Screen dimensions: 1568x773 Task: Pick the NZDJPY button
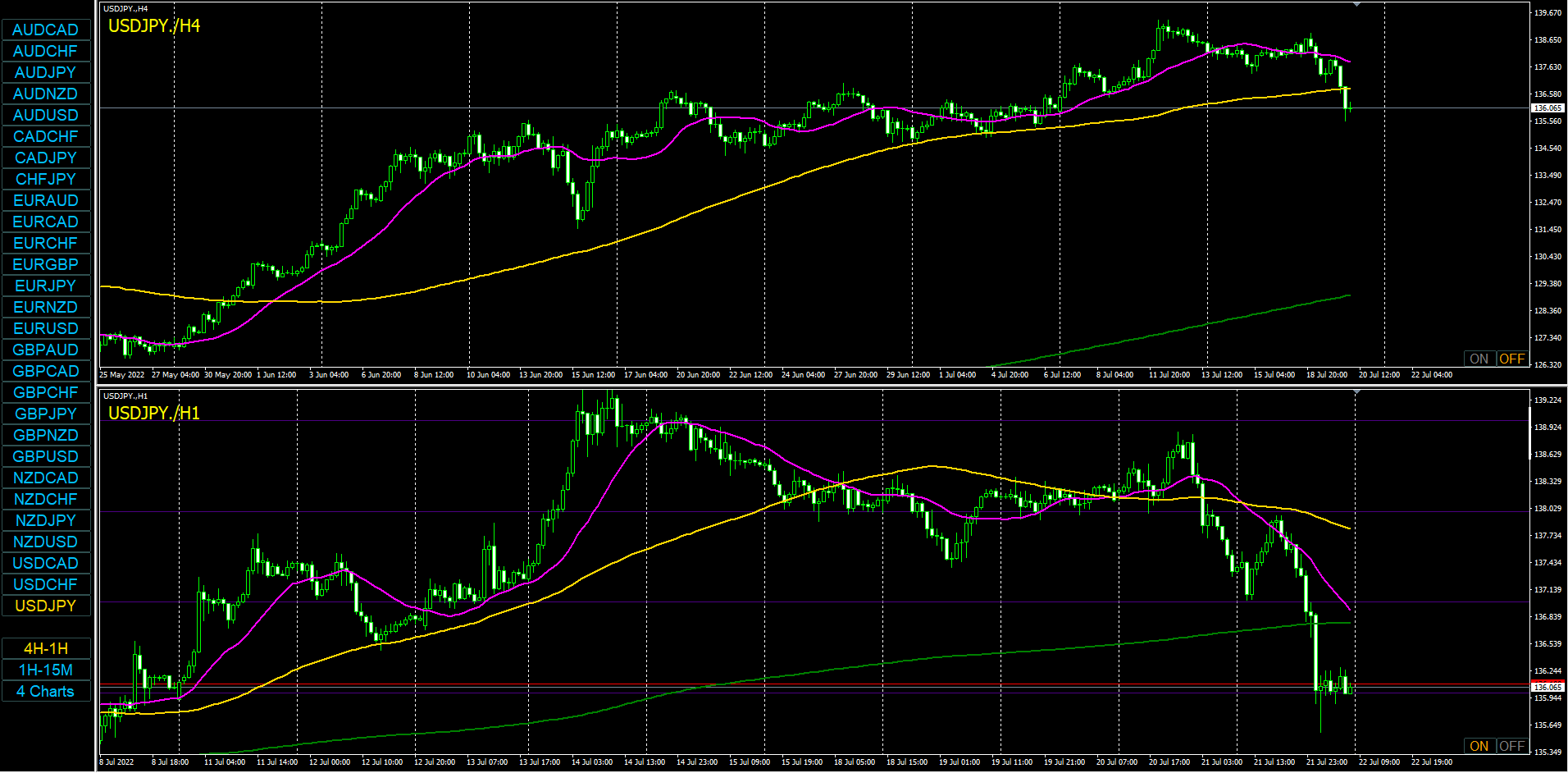[46, 520]
